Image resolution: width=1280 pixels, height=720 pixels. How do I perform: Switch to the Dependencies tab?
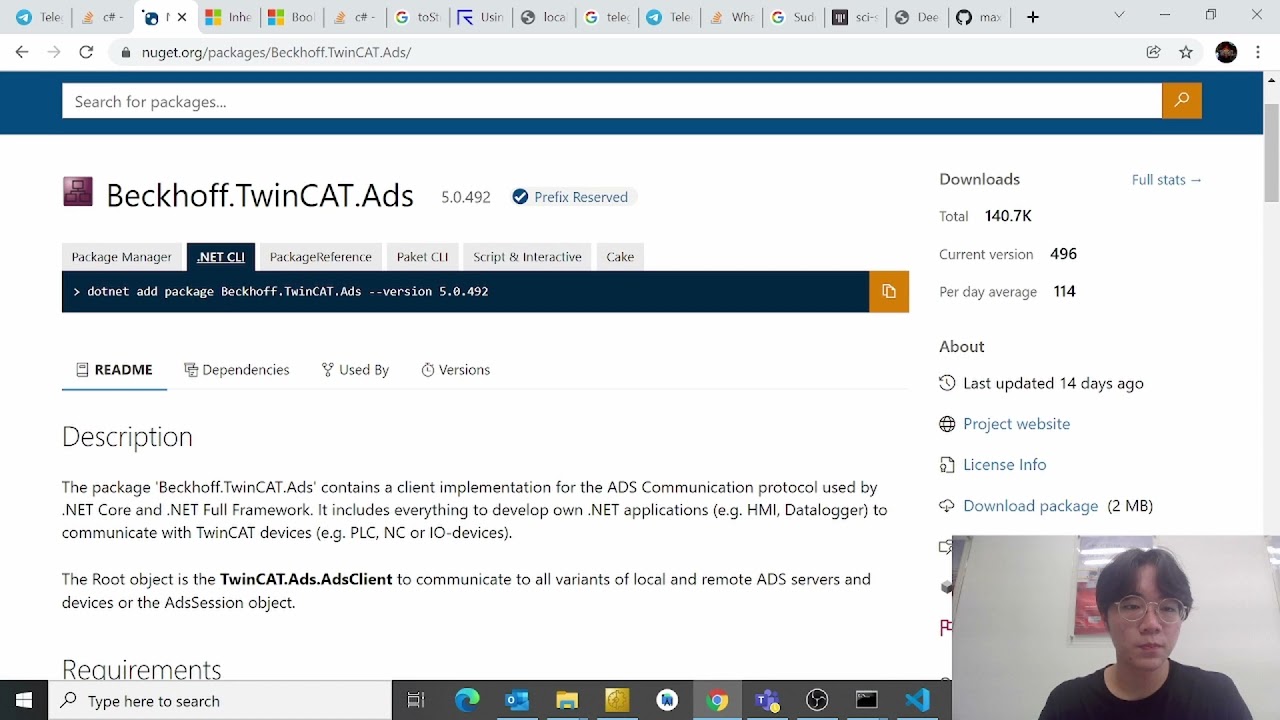(x=237, y=370)
